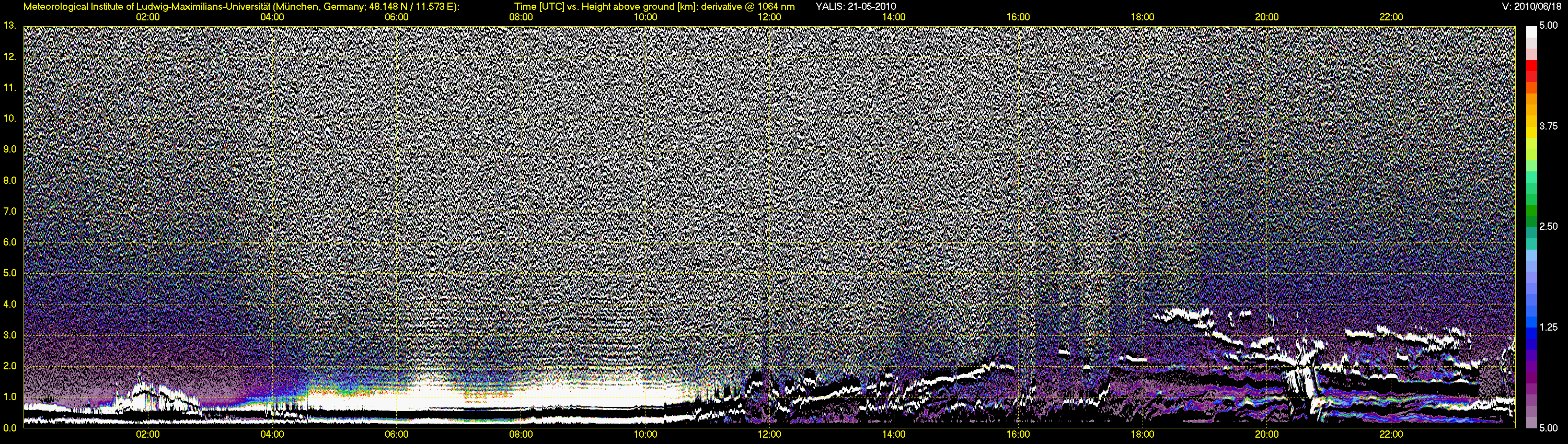This screenshot has height=444, width=1568.
Task: Select the 2.0 height axis label
Action: coord(10,366)
